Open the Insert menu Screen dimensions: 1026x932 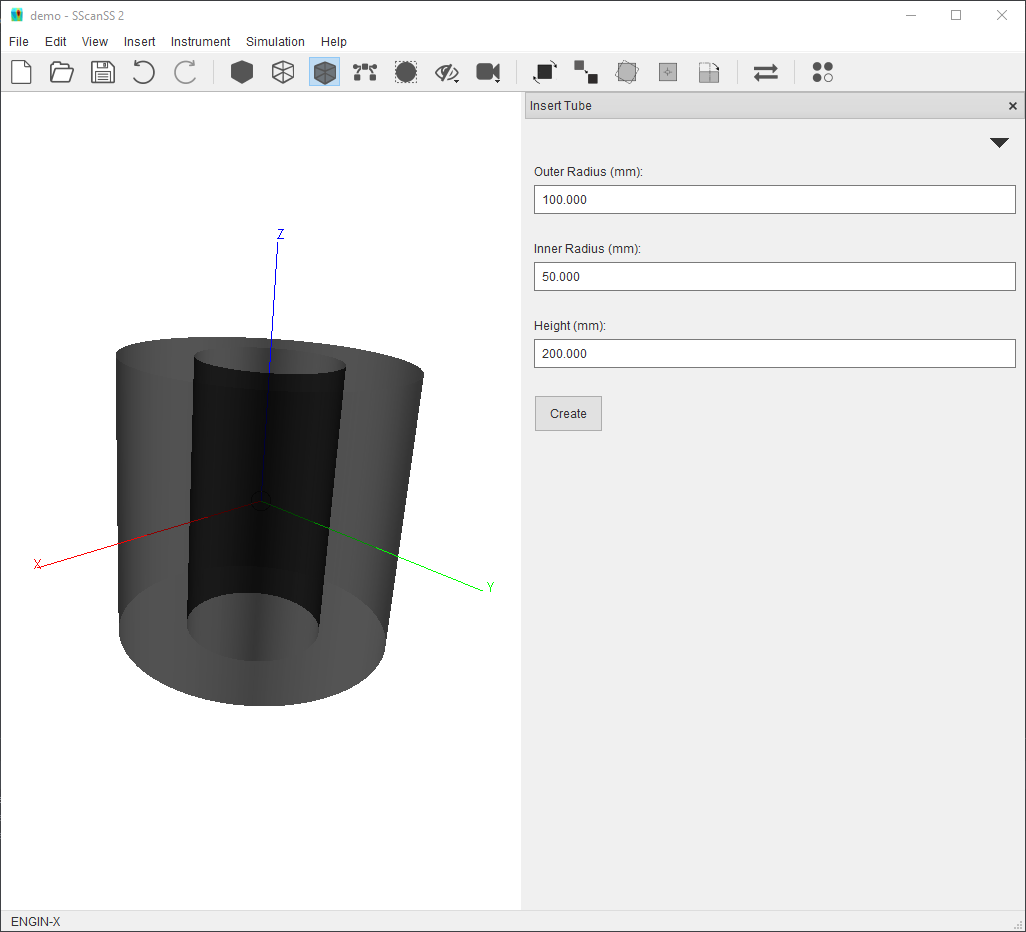tap(139, 42)
